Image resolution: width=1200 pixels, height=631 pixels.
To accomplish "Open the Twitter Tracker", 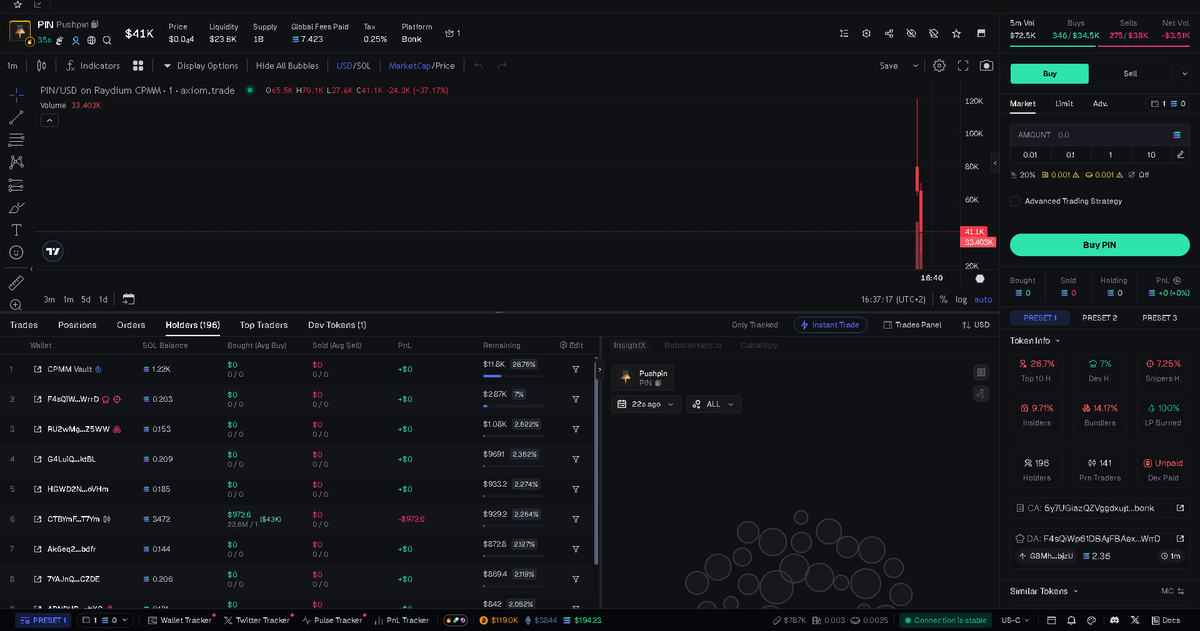I will pos(257,620).
